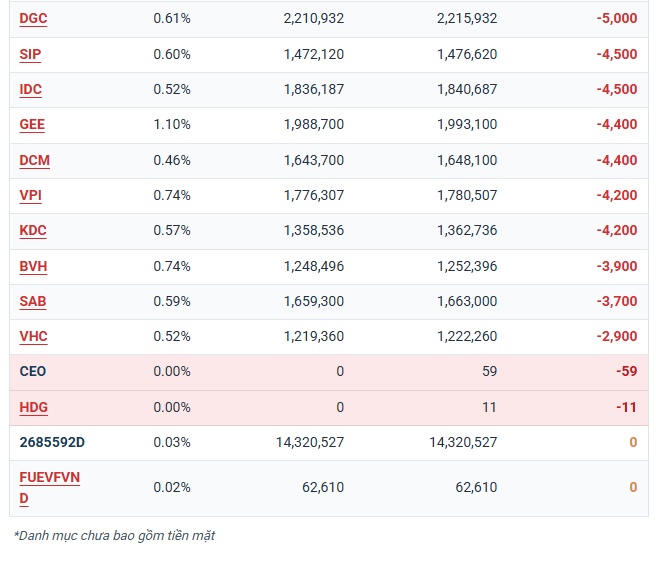Click the value 11 in the HDG row
656x562 pixels.
coord(489,408)
